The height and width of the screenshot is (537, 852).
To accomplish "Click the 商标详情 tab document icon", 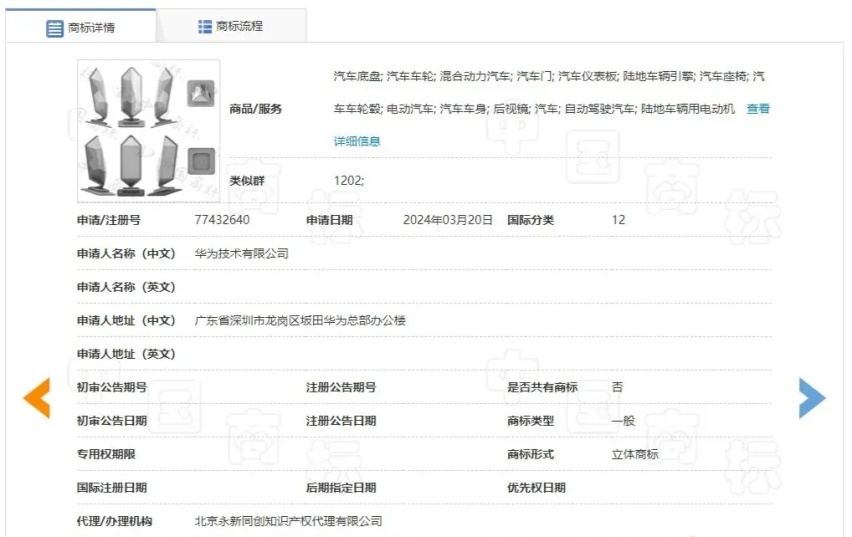I will [x=54, y=28].
